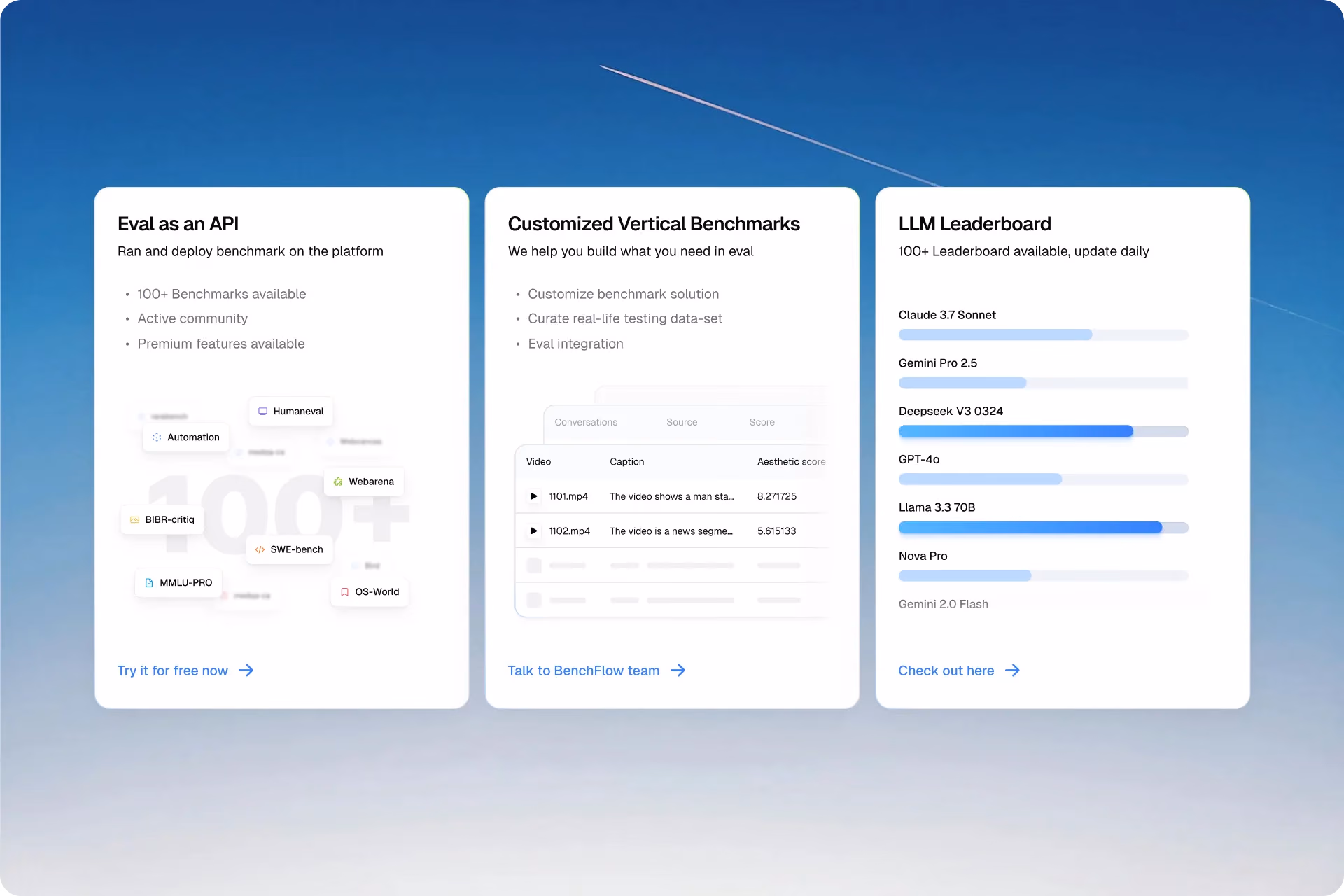Click arrow next to Try it for free
This screenshot has height=896, width=1344.
(246, 671)
